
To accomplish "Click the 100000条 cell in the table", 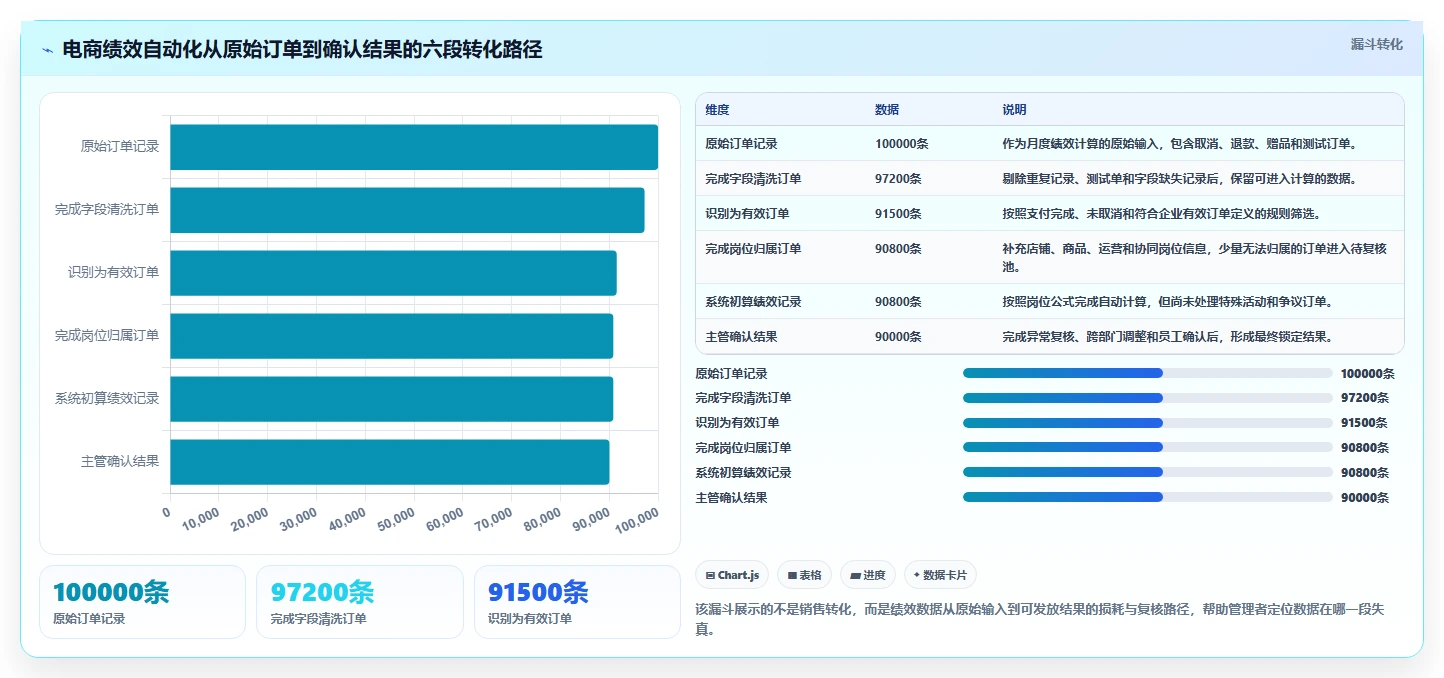I will pos(902,144).
